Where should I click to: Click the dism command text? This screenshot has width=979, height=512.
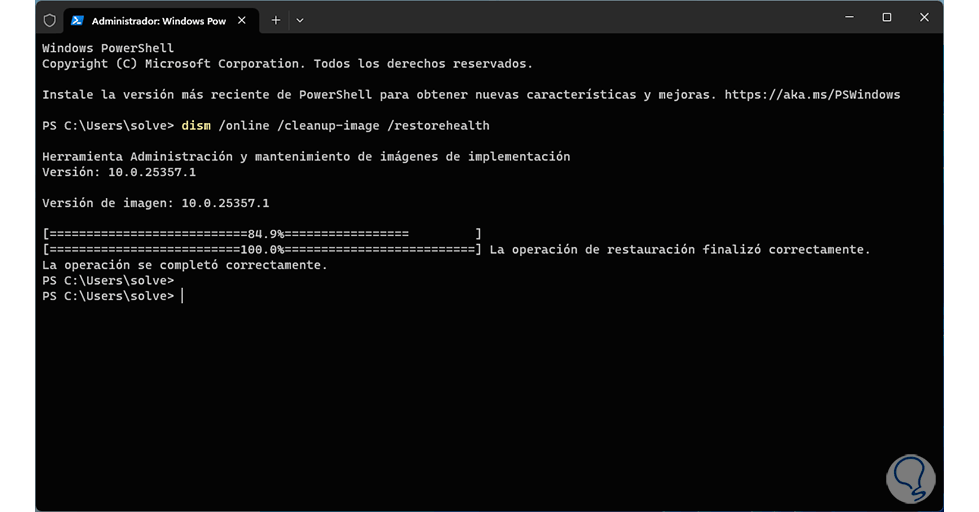tap(195, 126)
